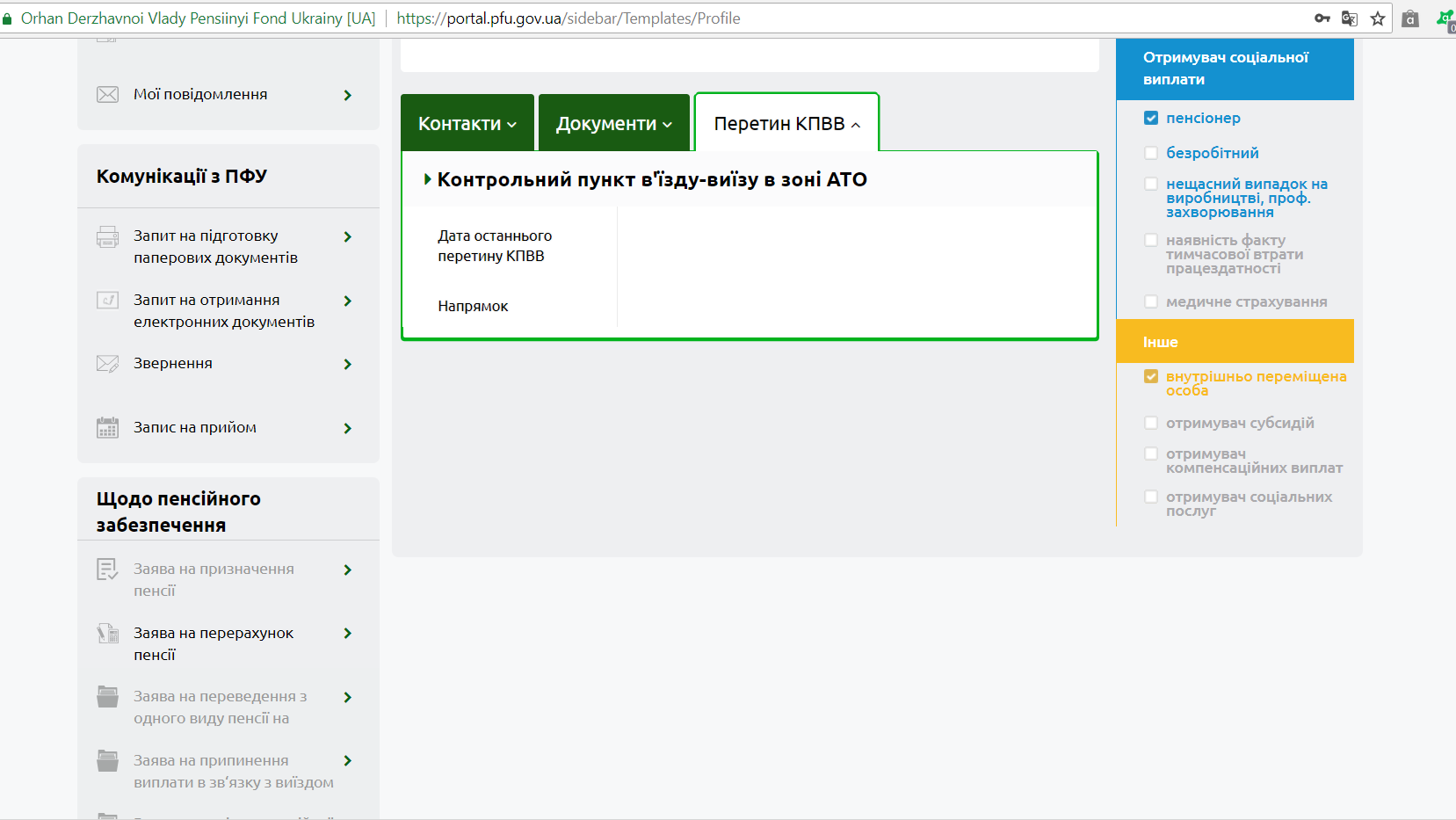Open the Запис на прийом link

pyautogui.click(x=195, y=428)
